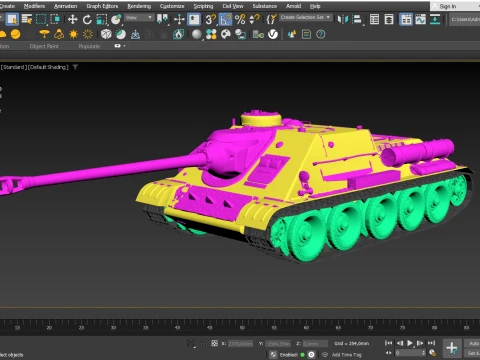This screenshot has height=360, width=480.
Task: Open the View reference coordinate dropdown
Action: click(139, 17)
